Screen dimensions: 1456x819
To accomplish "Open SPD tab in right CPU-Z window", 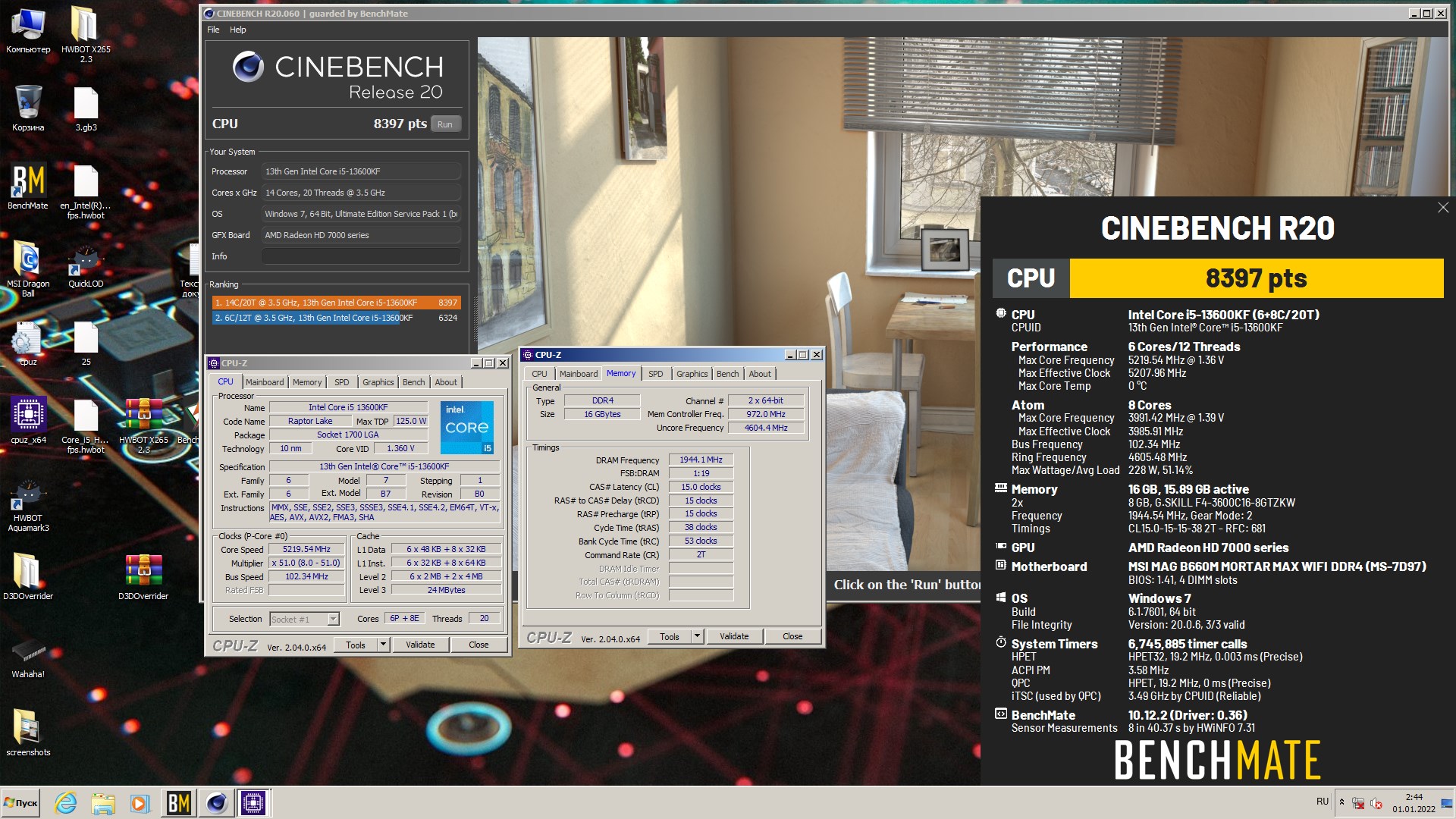I will pos(656,374).
